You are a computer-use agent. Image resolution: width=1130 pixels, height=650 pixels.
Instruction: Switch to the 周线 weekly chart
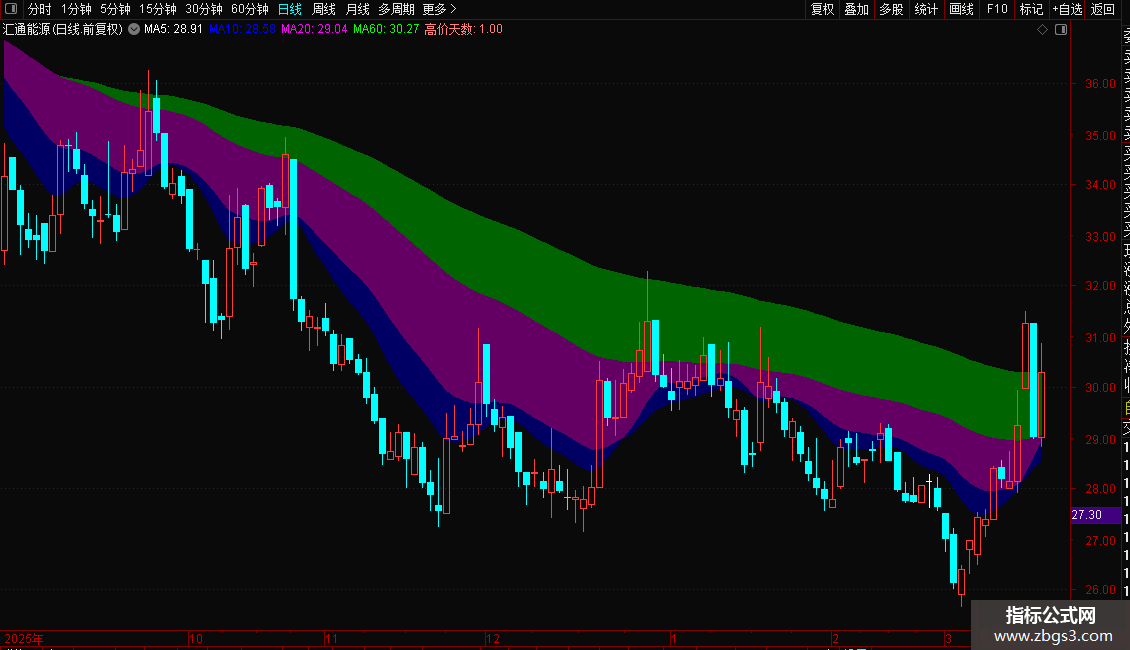pos(324,9)
